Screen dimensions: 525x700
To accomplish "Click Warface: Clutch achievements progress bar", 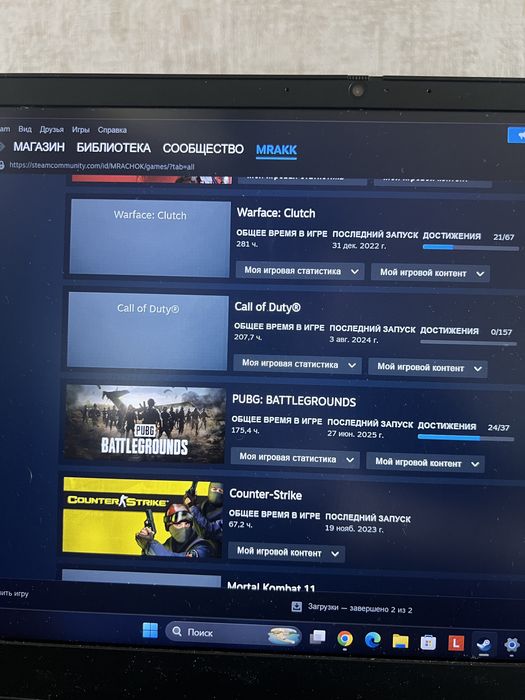I will pos(471,247).
